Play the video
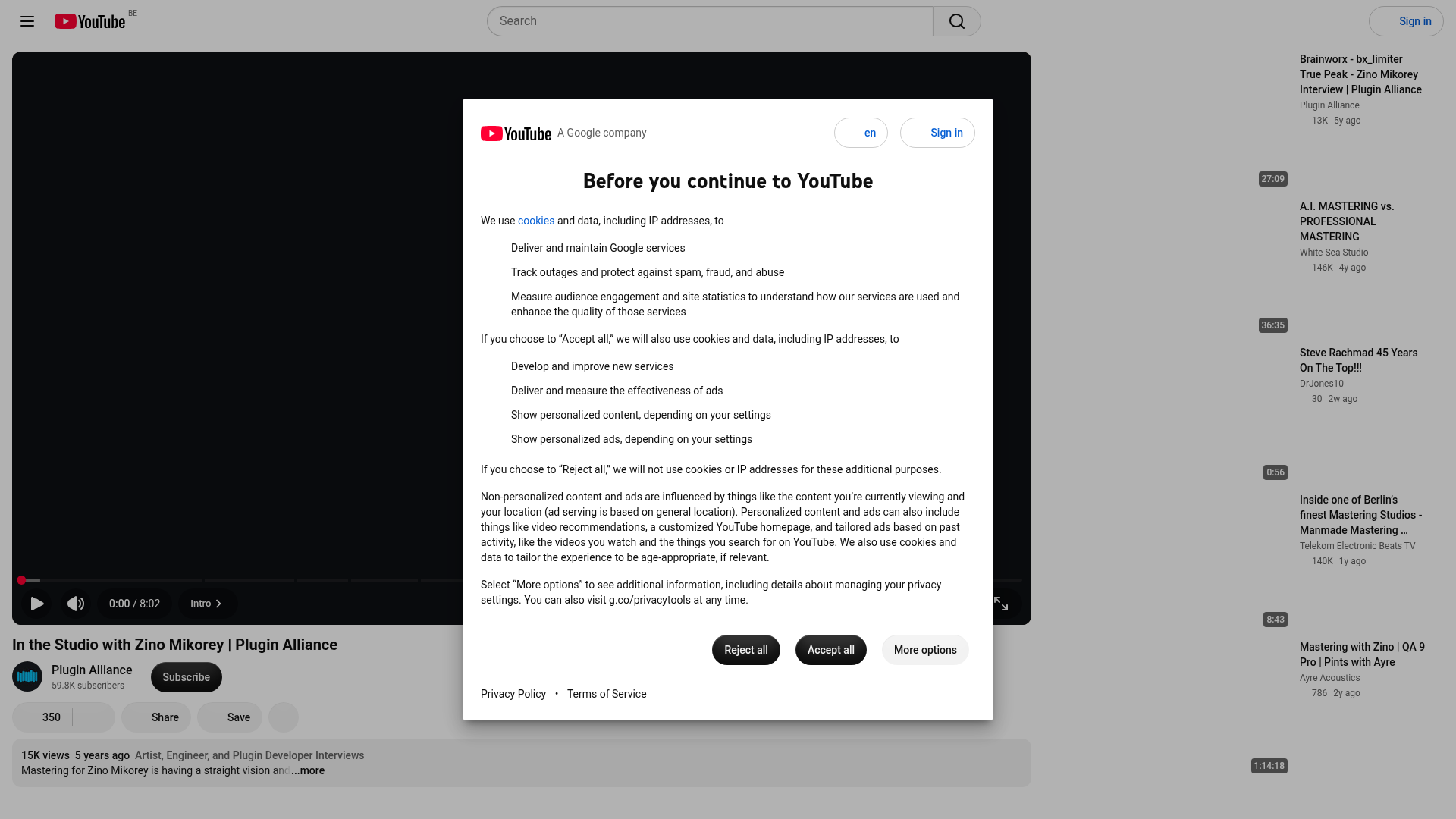 36,604
